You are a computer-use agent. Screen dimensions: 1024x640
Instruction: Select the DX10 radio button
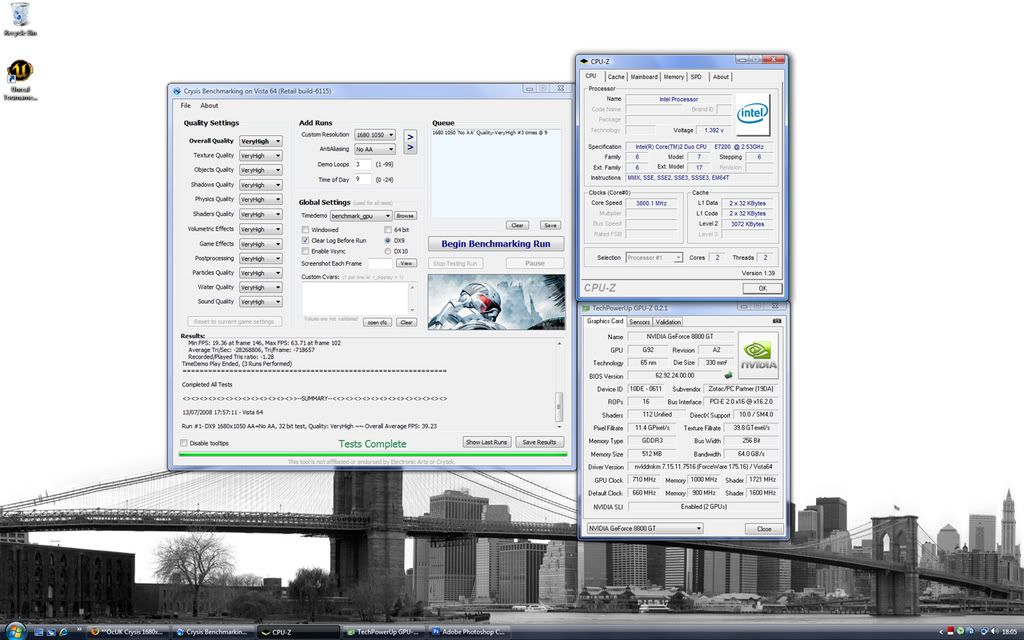coord(388,251)
